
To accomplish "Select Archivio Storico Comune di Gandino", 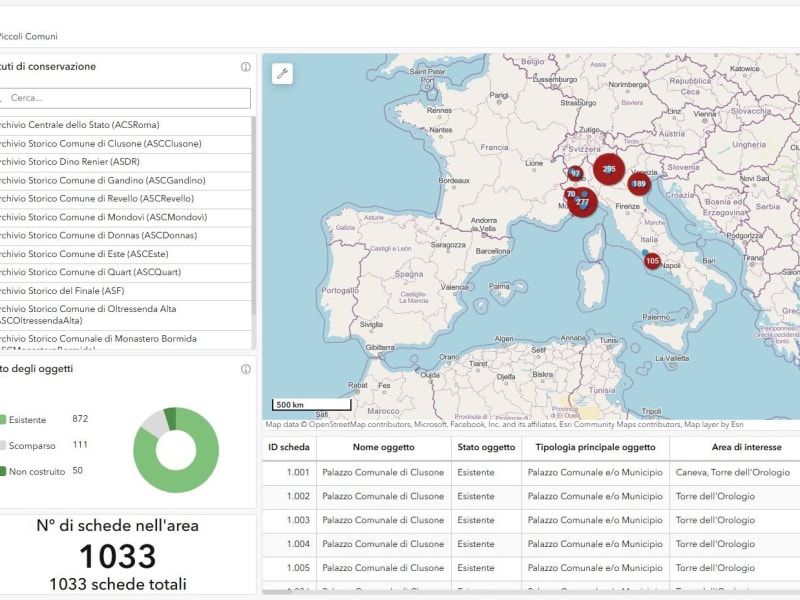I will pyautogui.click(x=125, y=180).
